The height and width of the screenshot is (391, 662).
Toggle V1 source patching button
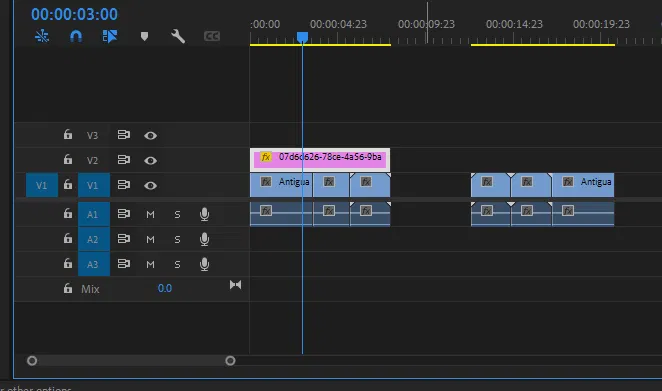tap(42, 185)
